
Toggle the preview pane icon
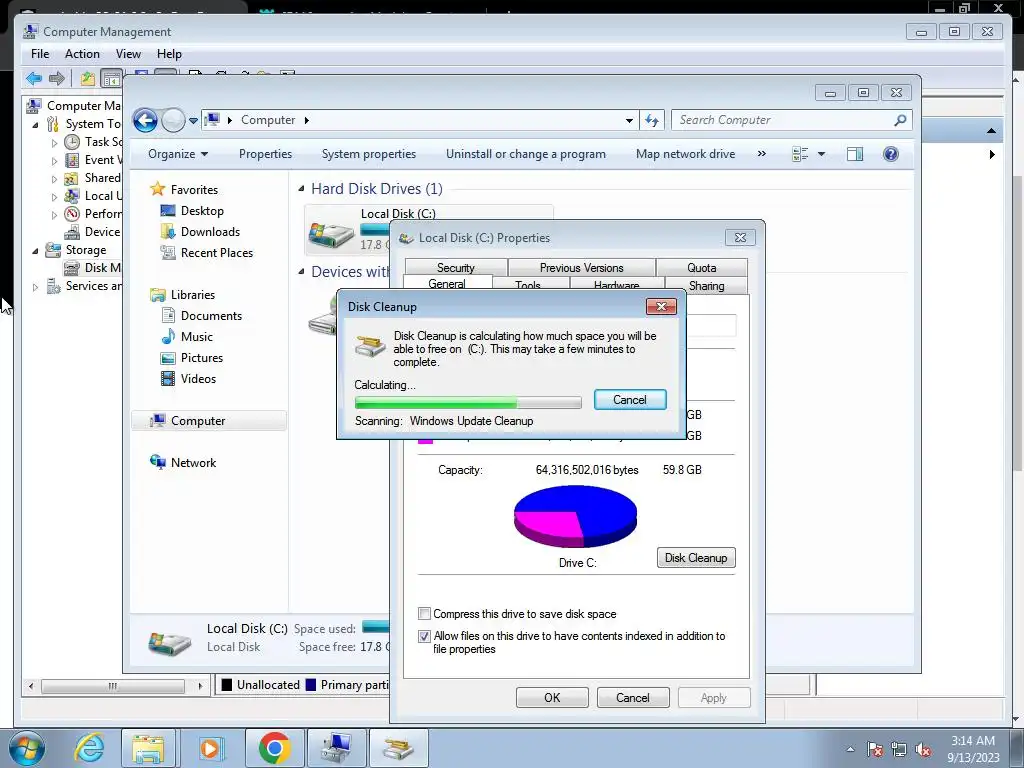854,154
